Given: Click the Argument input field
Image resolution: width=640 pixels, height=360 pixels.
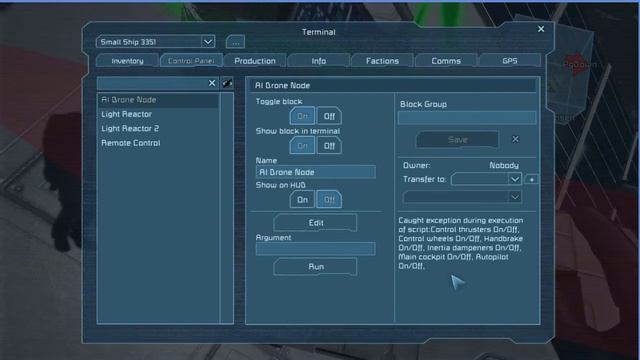Looking at the screenshot, I should (x=316, y=249).
